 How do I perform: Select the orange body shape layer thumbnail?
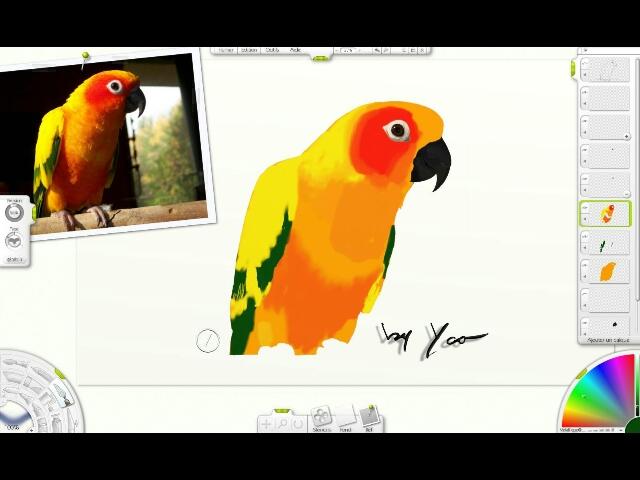click(610, 272)
